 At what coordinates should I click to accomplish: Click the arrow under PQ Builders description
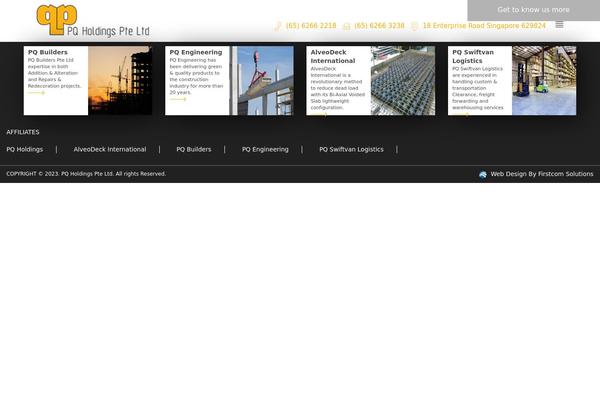pyautogui.click(x=36, y=93)
